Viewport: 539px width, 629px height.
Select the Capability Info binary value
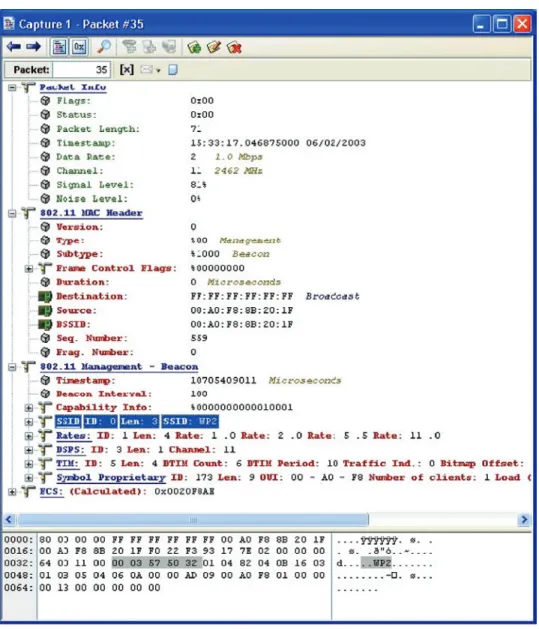pyautogui.click(x=242, y=408)
